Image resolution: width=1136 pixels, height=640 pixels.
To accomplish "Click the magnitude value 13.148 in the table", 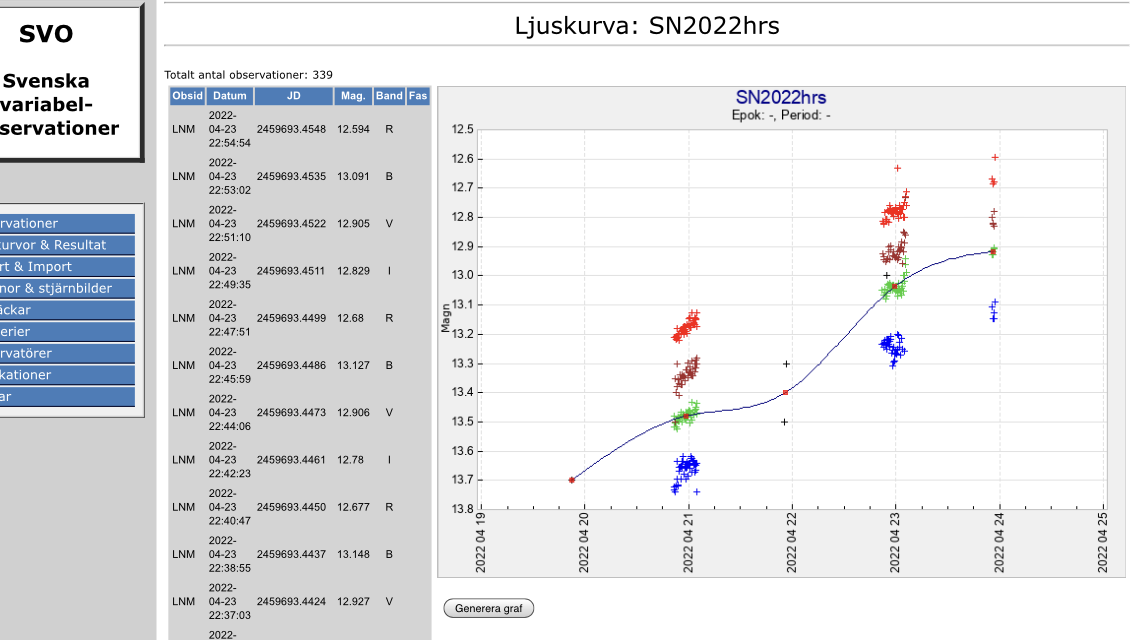I will tap(353, 554).
